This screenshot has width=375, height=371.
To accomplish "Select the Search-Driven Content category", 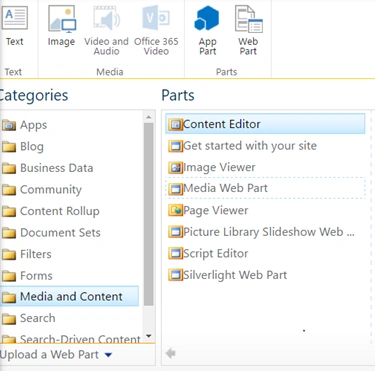I will tap(80, 339).
